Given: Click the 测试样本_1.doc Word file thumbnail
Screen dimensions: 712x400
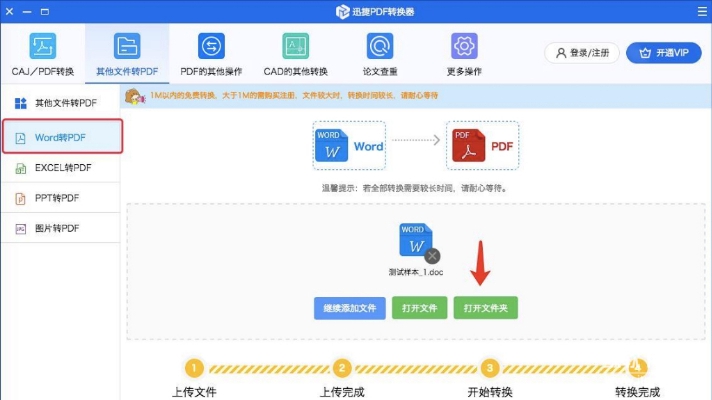Looking at the screenshot, I should click(x=415, y=240).
